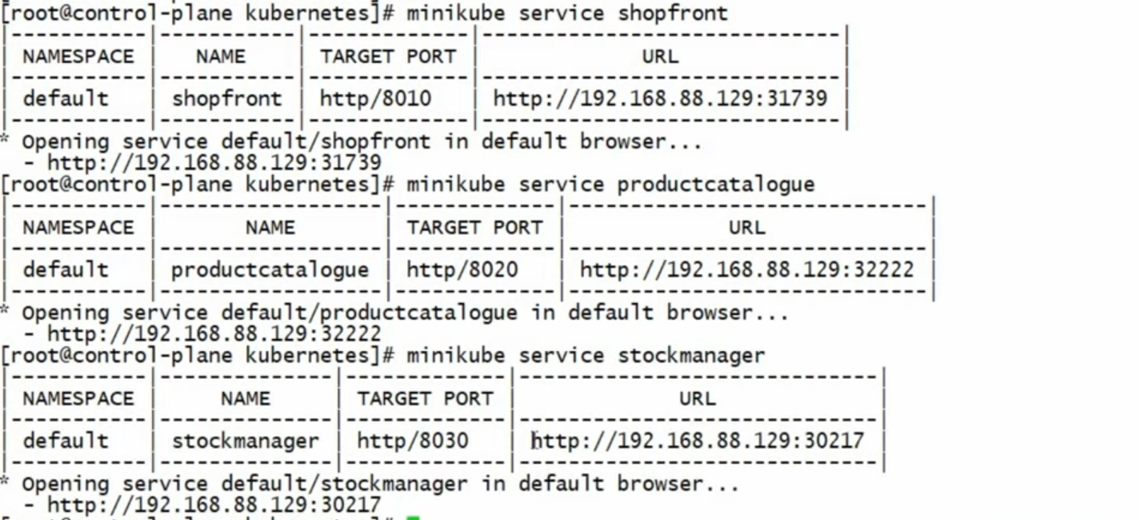Click the TARGET PORT header in the third table
The width and height of the screenshot is (1139, 520).
click(425, 399)
